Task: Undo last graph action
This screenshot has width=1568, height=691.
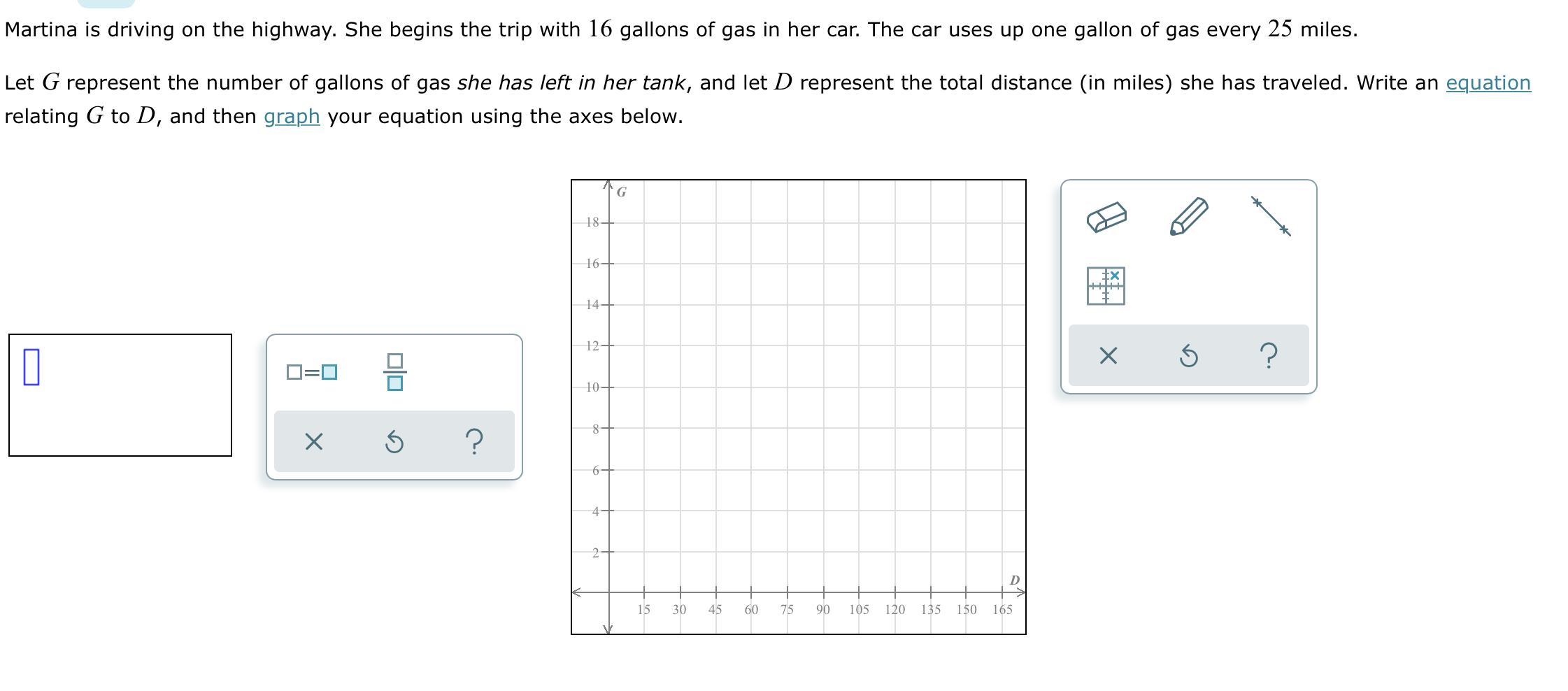Action: tap(1189, 356)
